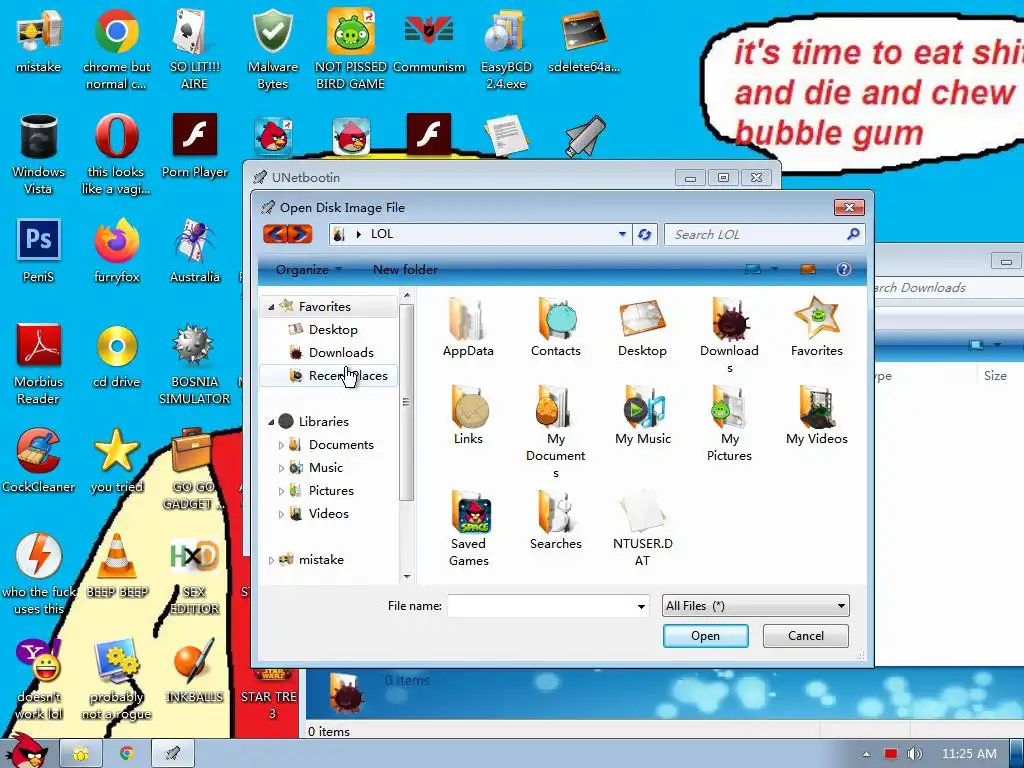Toggle the preview pane icon
This screenshot has height=768, width=1024.
point(808,269)
